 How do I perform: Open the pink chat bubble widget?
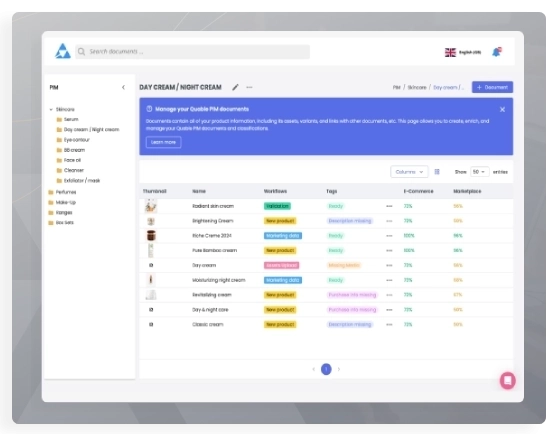(507, 380)
